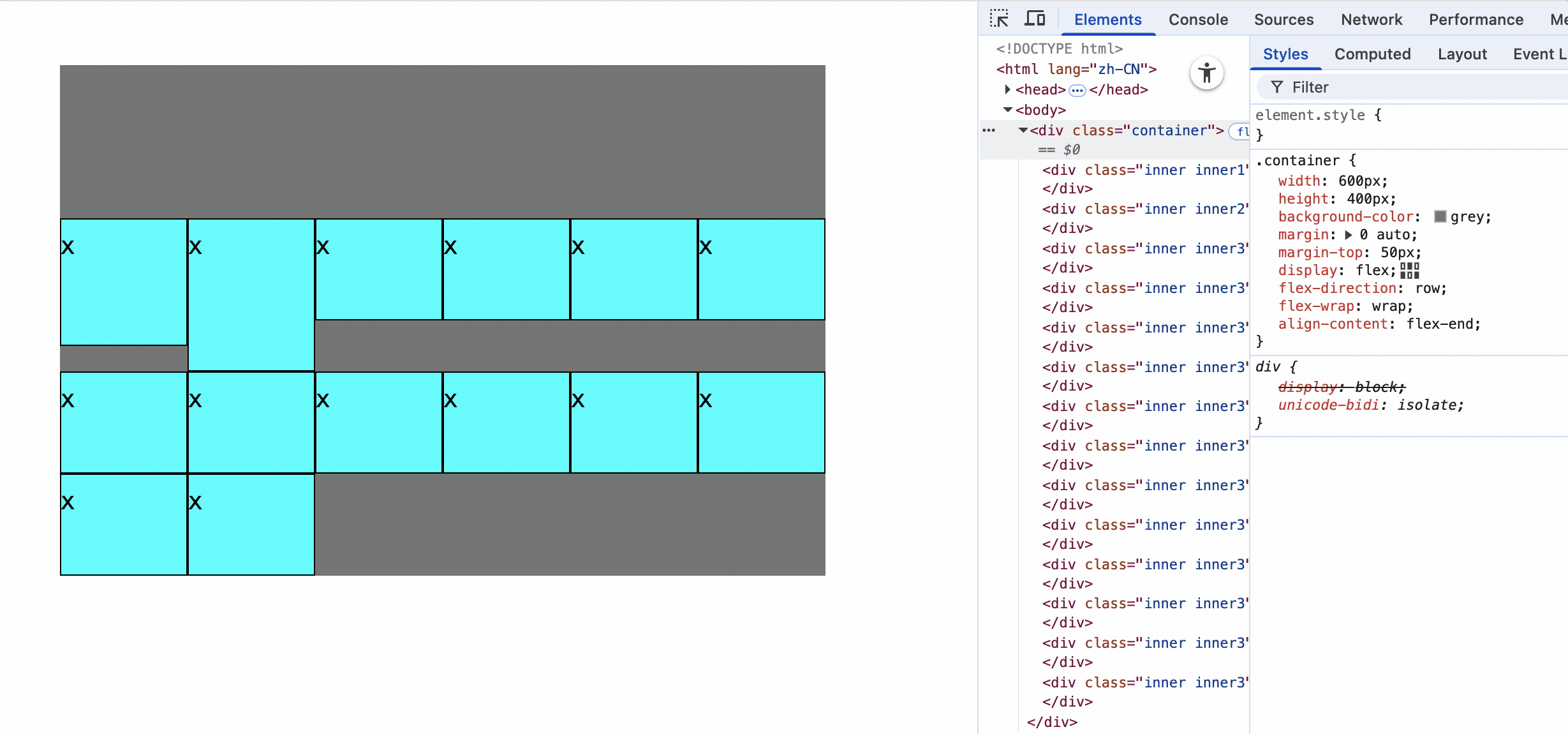This screenshot has height=734, width=1568.
Task: Toggle the flex badge on container div
Action: point(1241,131)
